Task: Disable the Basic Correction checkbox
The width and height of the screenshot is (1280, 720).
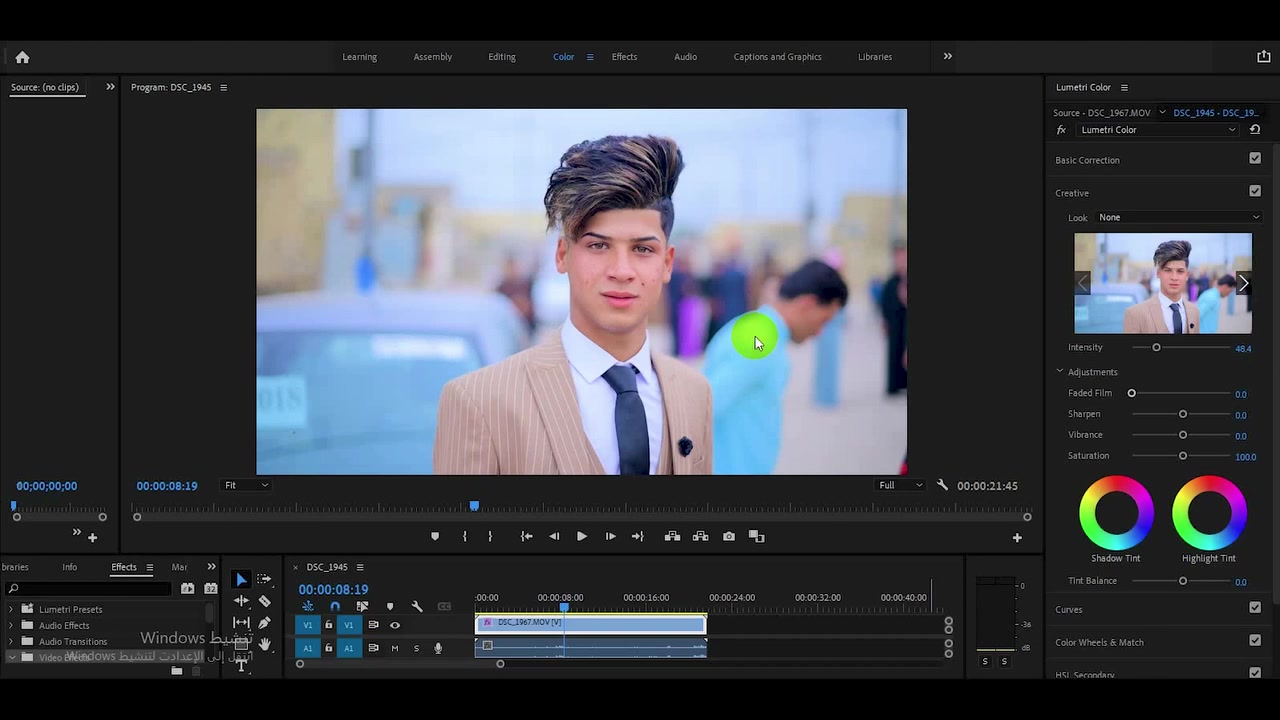Action: point(1255,158)
